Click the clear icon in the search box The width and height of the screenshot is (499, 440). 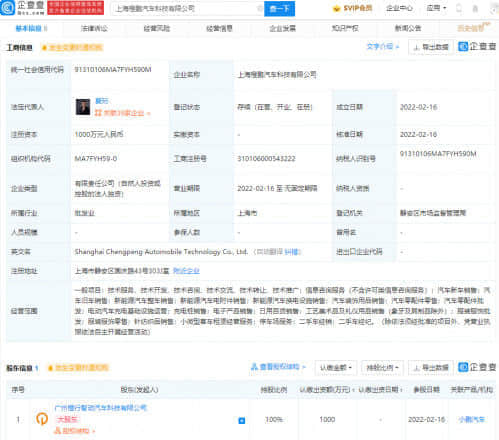(x=260, y=9)
